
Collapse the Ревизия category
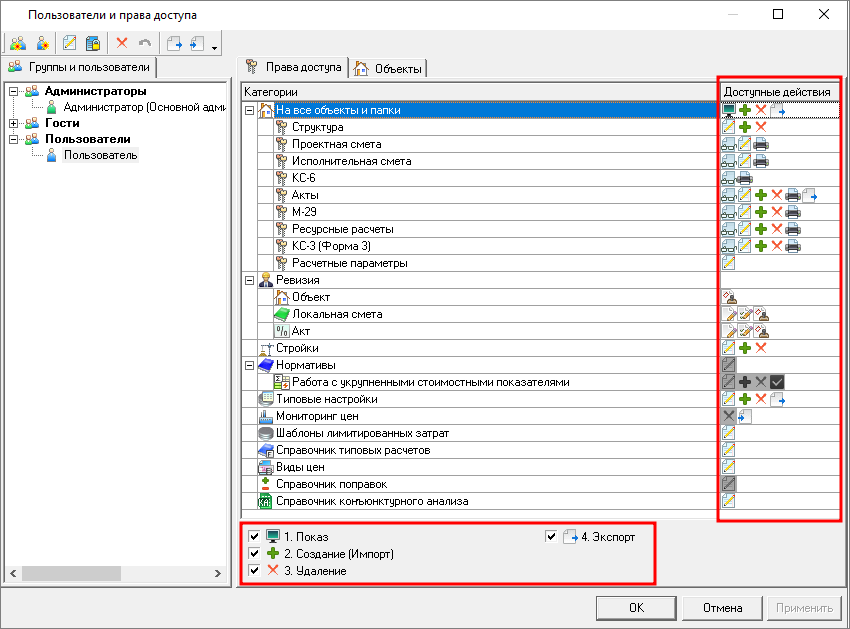[x=250, y=280]
